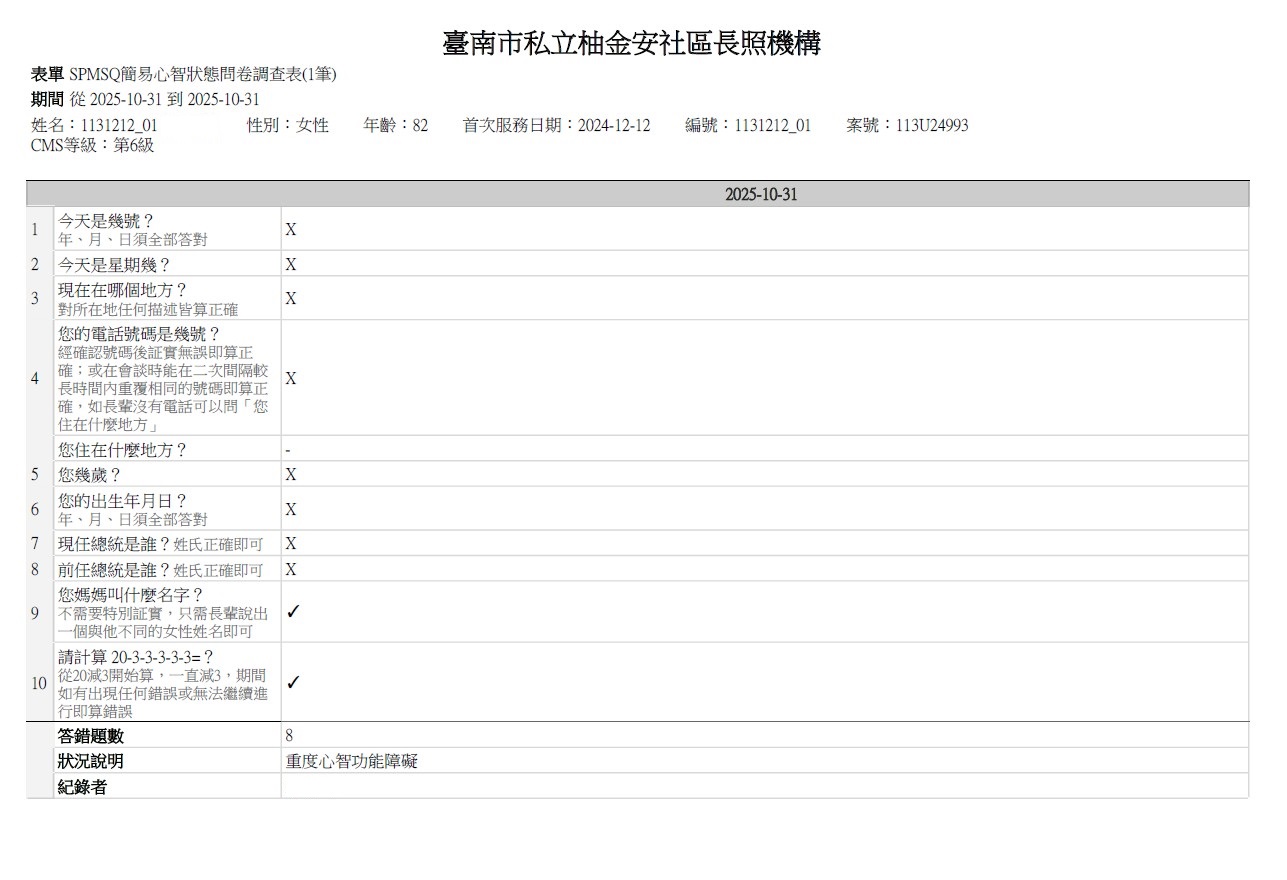Click the X mark for 現任總統是誰
1287x880 pixels.
point(291,544)
